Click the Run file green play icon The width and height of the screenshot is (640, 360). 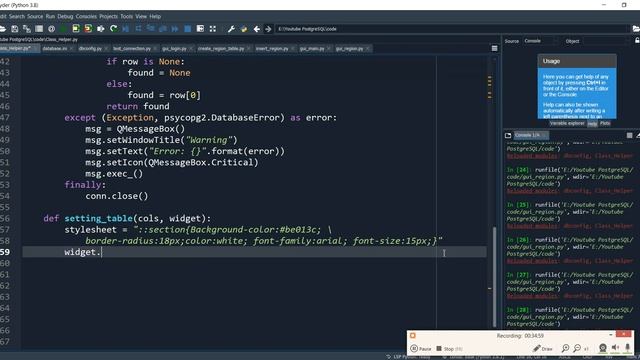tap(64, 29)
